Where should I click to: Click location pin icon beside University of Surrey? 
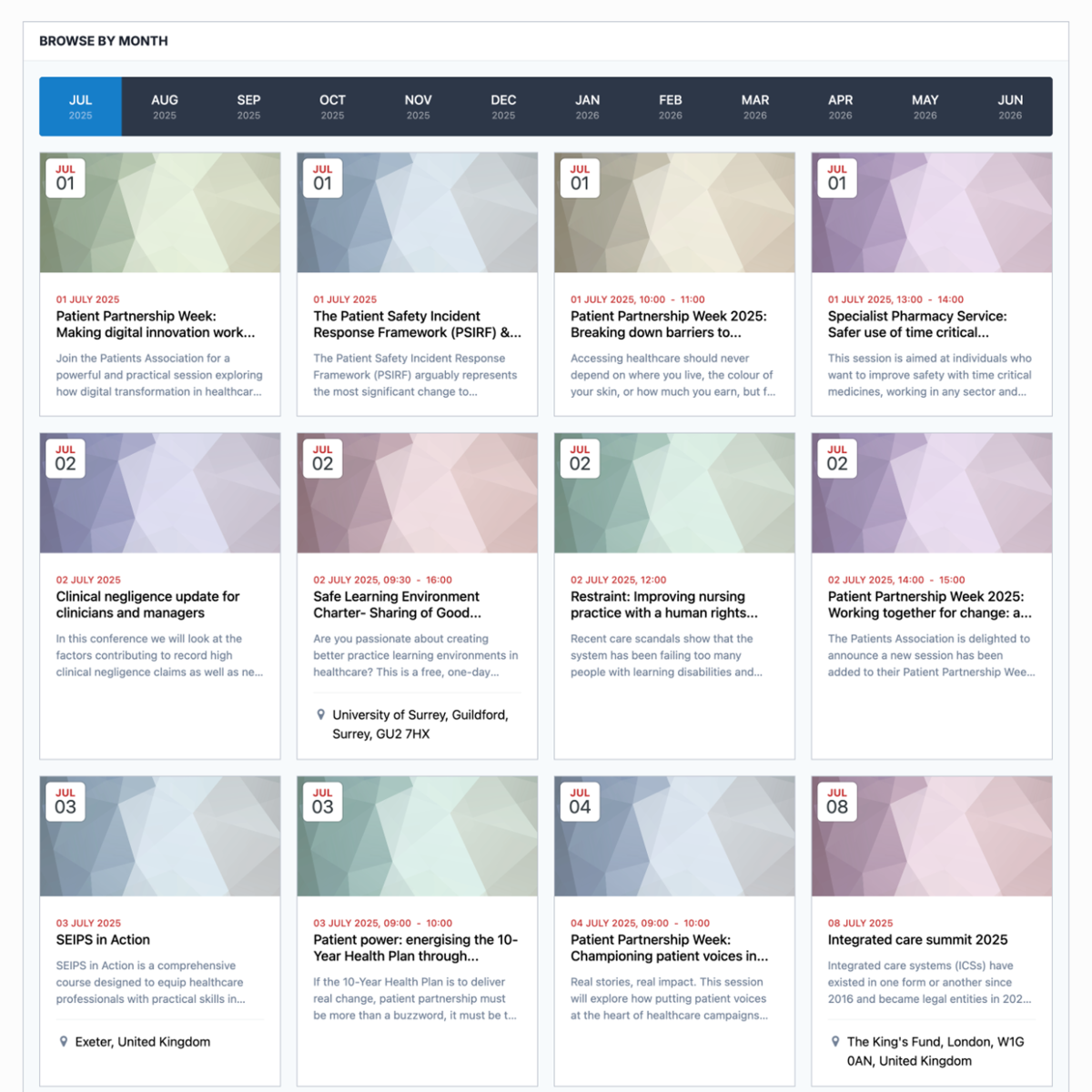(x=320, y=715)
